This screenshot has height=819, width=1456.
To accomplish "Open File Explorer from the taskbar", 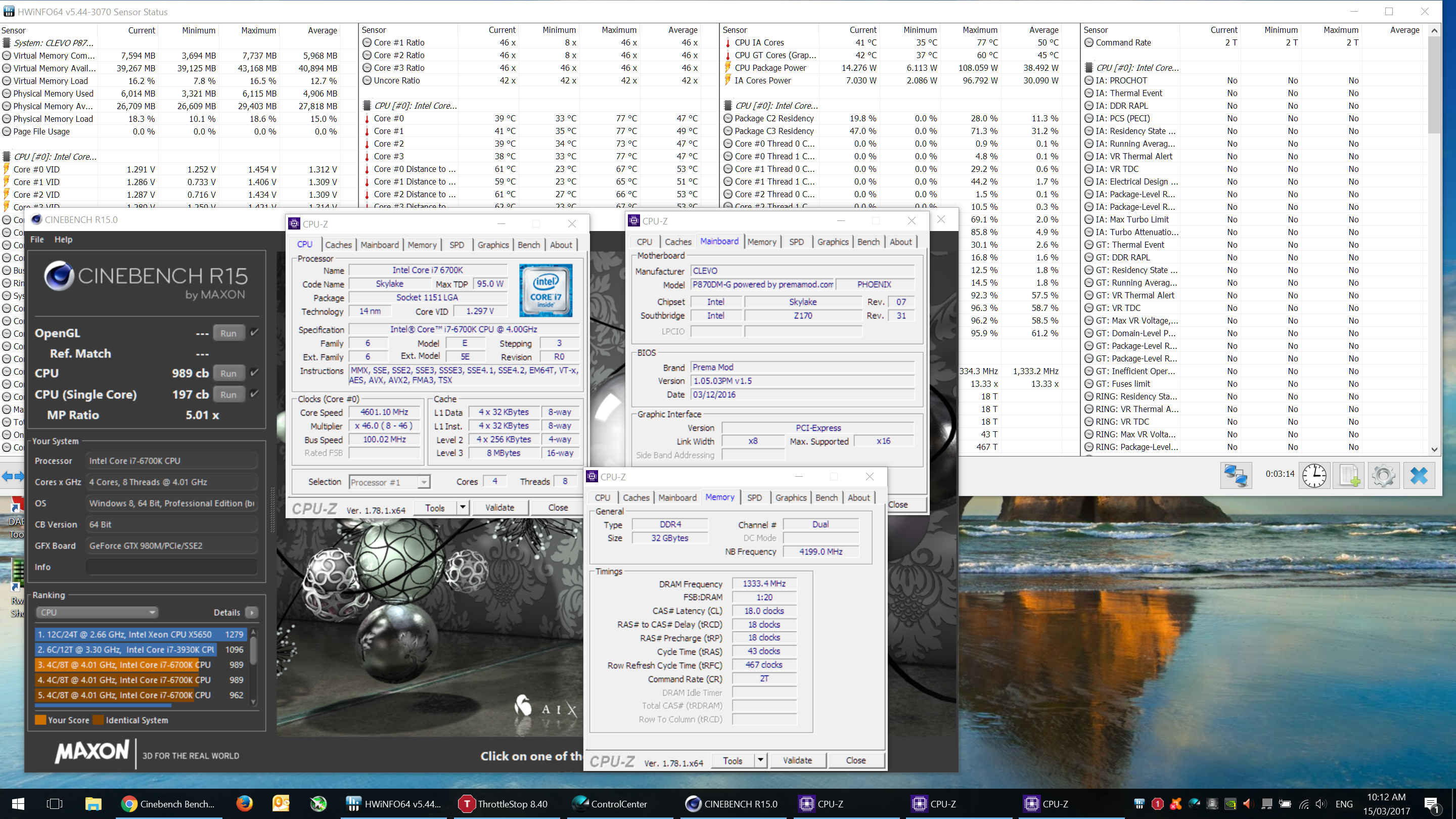I will [x=93, y=803].
